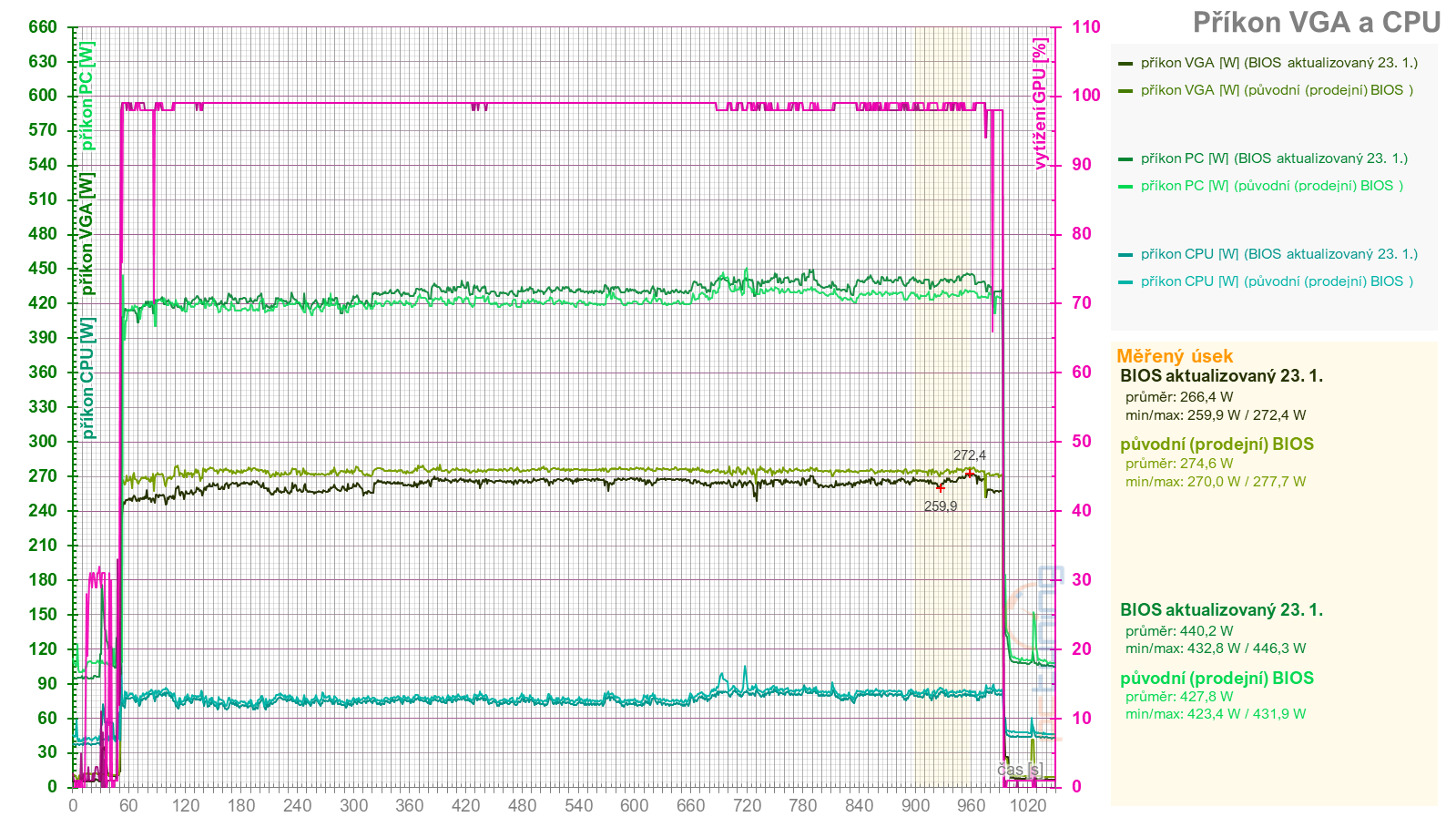Viewport: 1456px width, 817px height.
Task: Click the Měřený úsek heading
Action: coord(1175,356)
